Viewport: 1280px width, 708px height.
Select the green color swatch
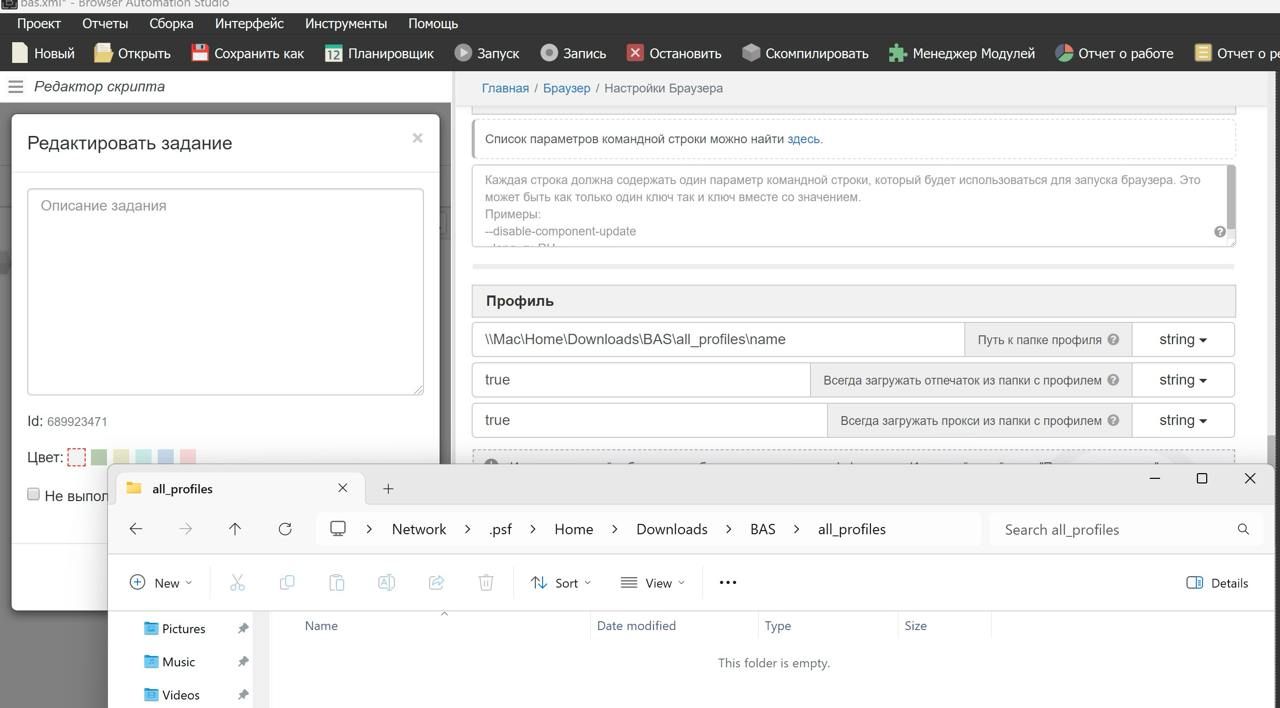(x=99, y=457)
